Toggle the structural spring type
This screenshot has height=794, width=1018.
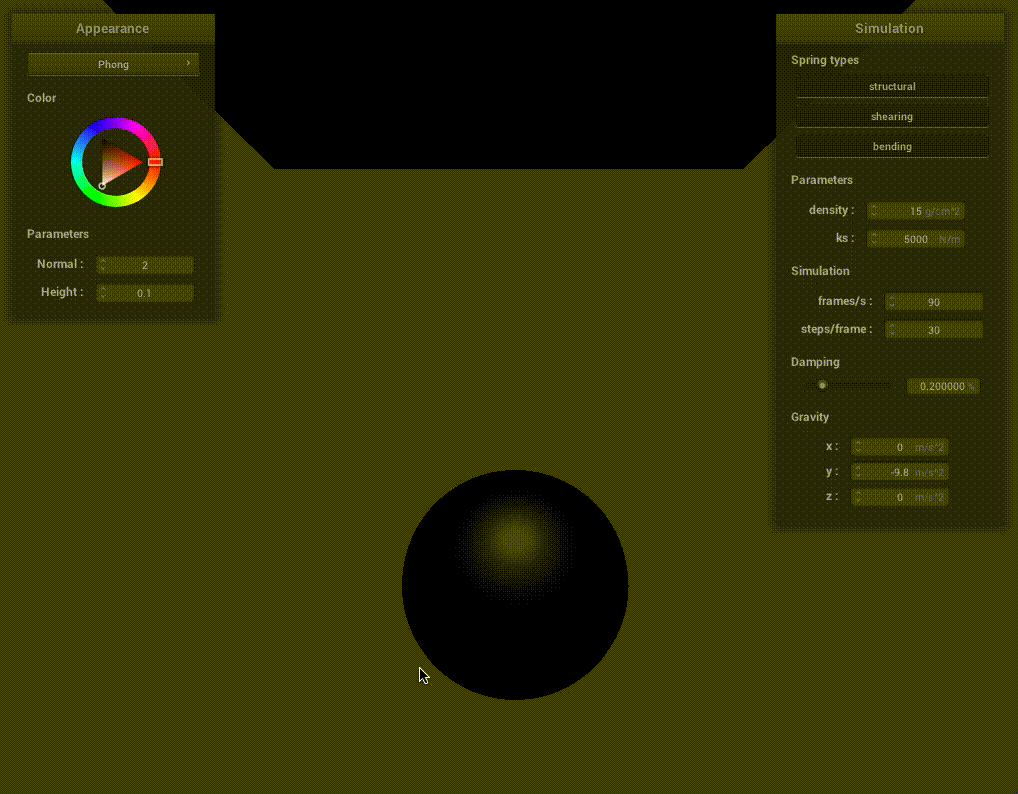click(892, 87)
